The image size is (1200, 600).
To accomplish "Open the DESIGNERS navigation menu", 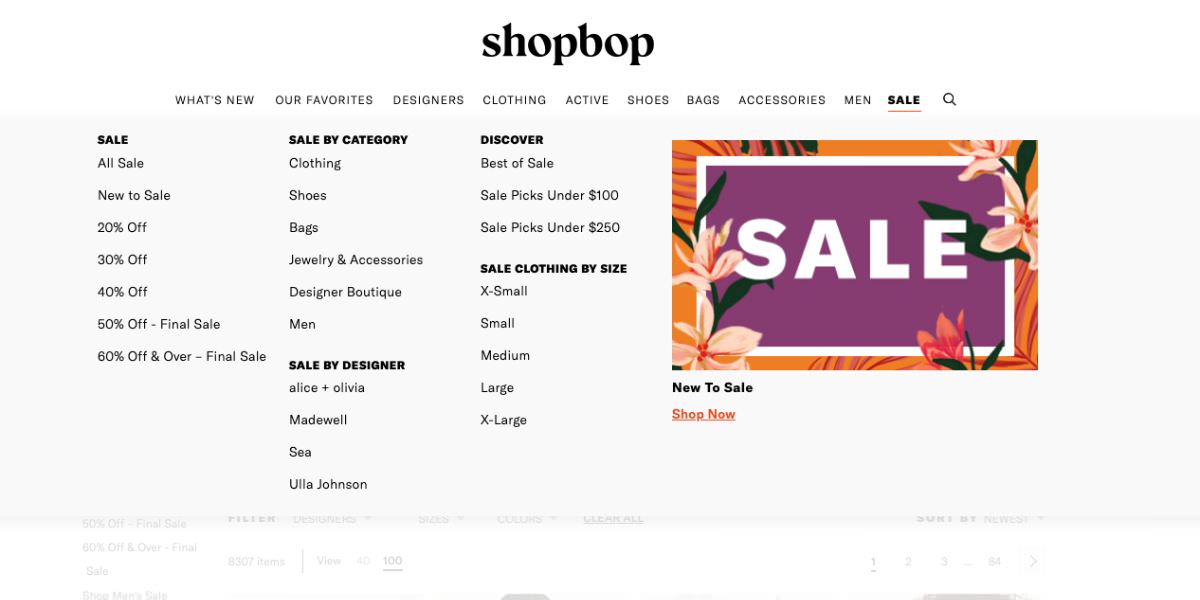I will 428,100.
